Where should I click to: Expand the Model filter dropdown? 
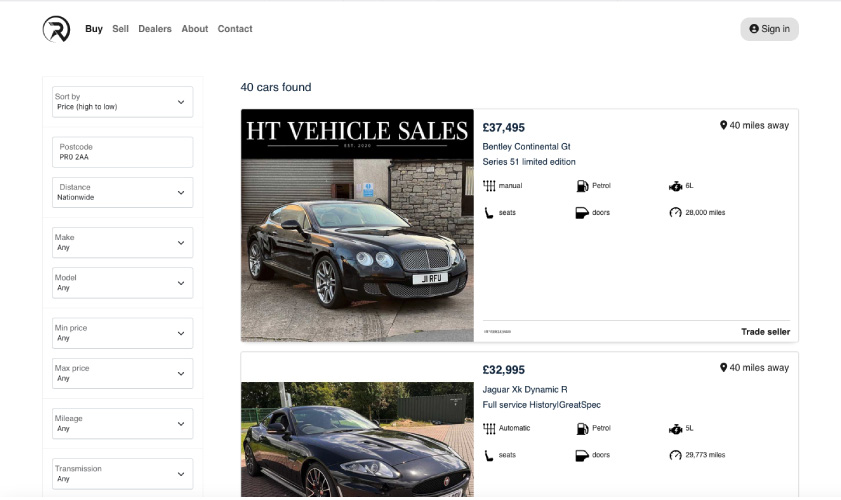tap(122, 283)
